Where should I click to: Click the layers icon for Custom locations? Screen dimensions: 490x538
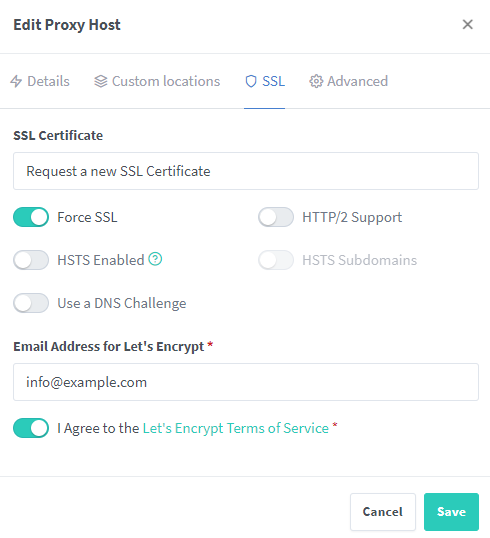(101, 81)
